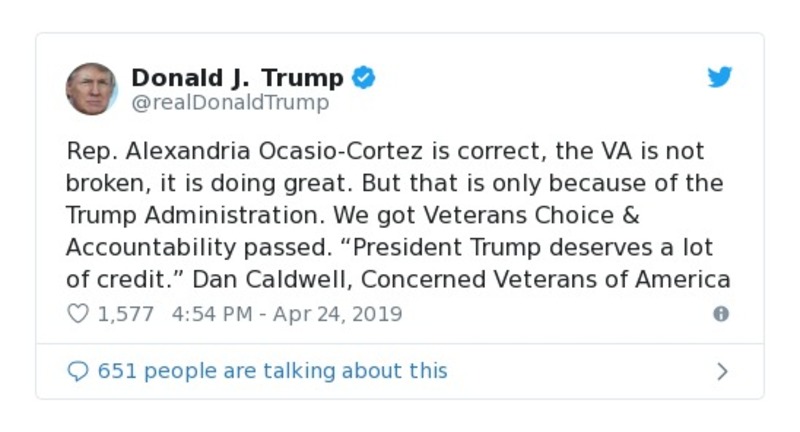Open Donald J. Trump's profile photo

pyautogui.click(x=92, y=88)
